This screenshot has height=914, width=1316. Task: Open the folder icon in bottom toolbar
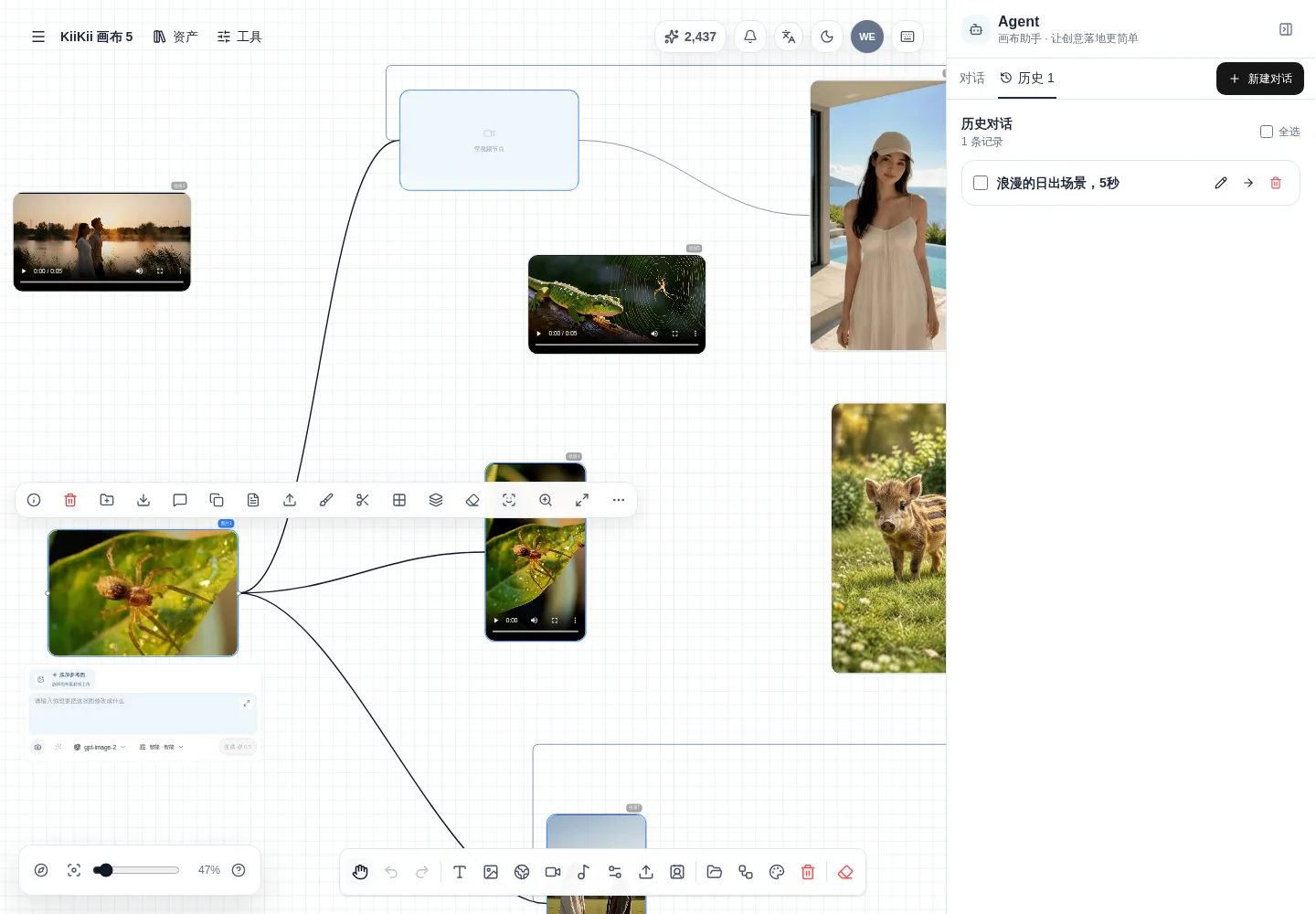(x=715, y=872)
